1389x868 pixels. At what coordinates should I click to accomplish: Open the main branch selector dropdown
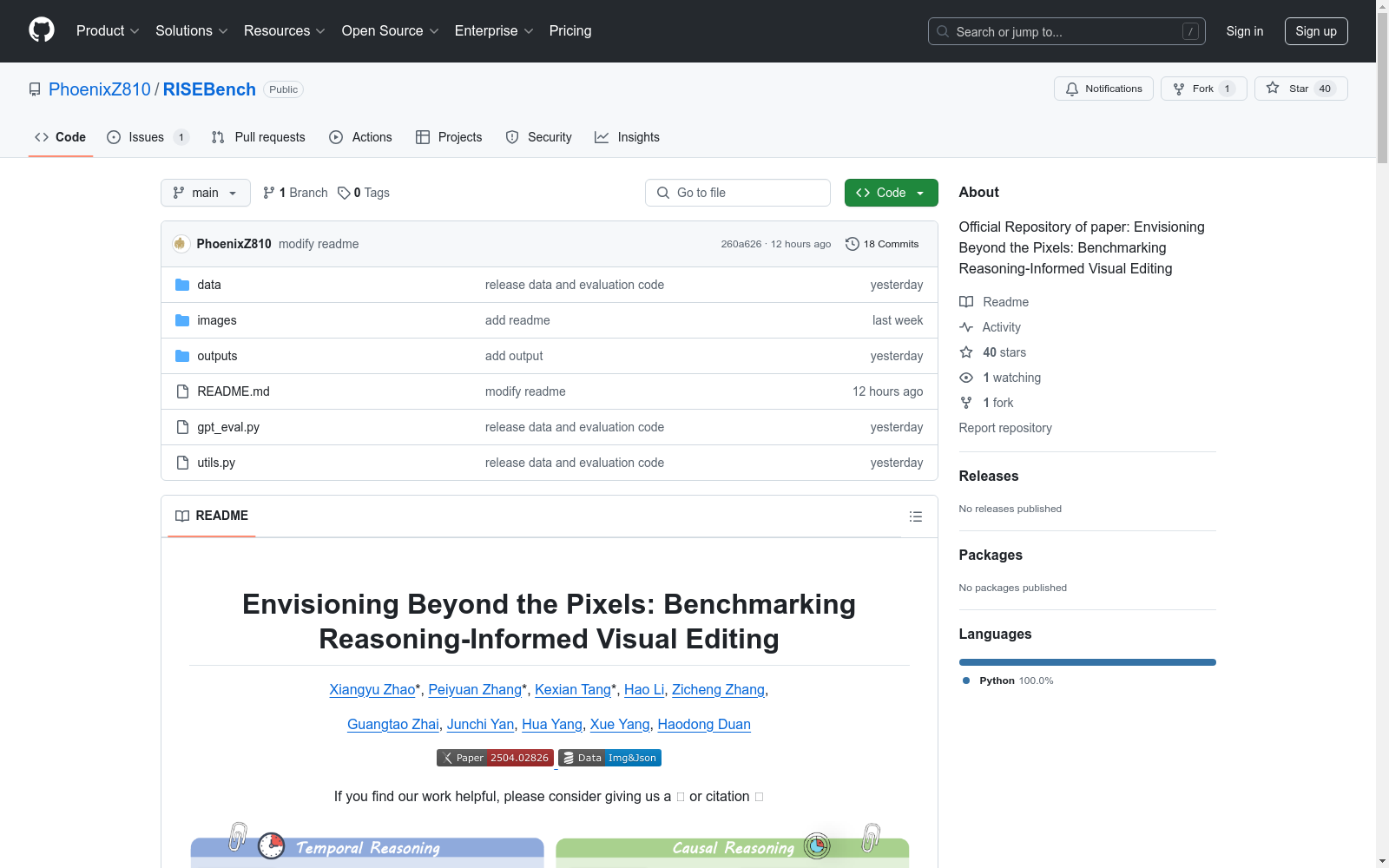[206, 193]
